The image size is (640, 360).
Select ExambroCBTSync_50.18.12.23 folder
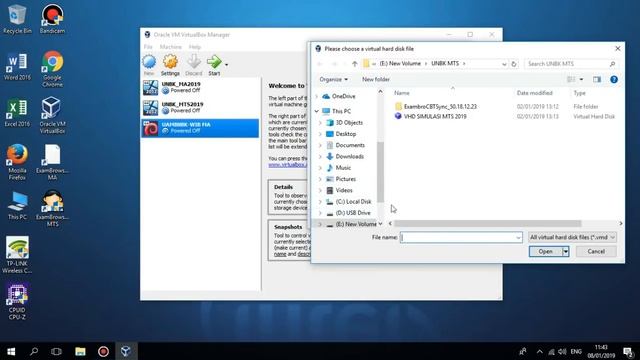pyautogui.click(x=440, y=107)
